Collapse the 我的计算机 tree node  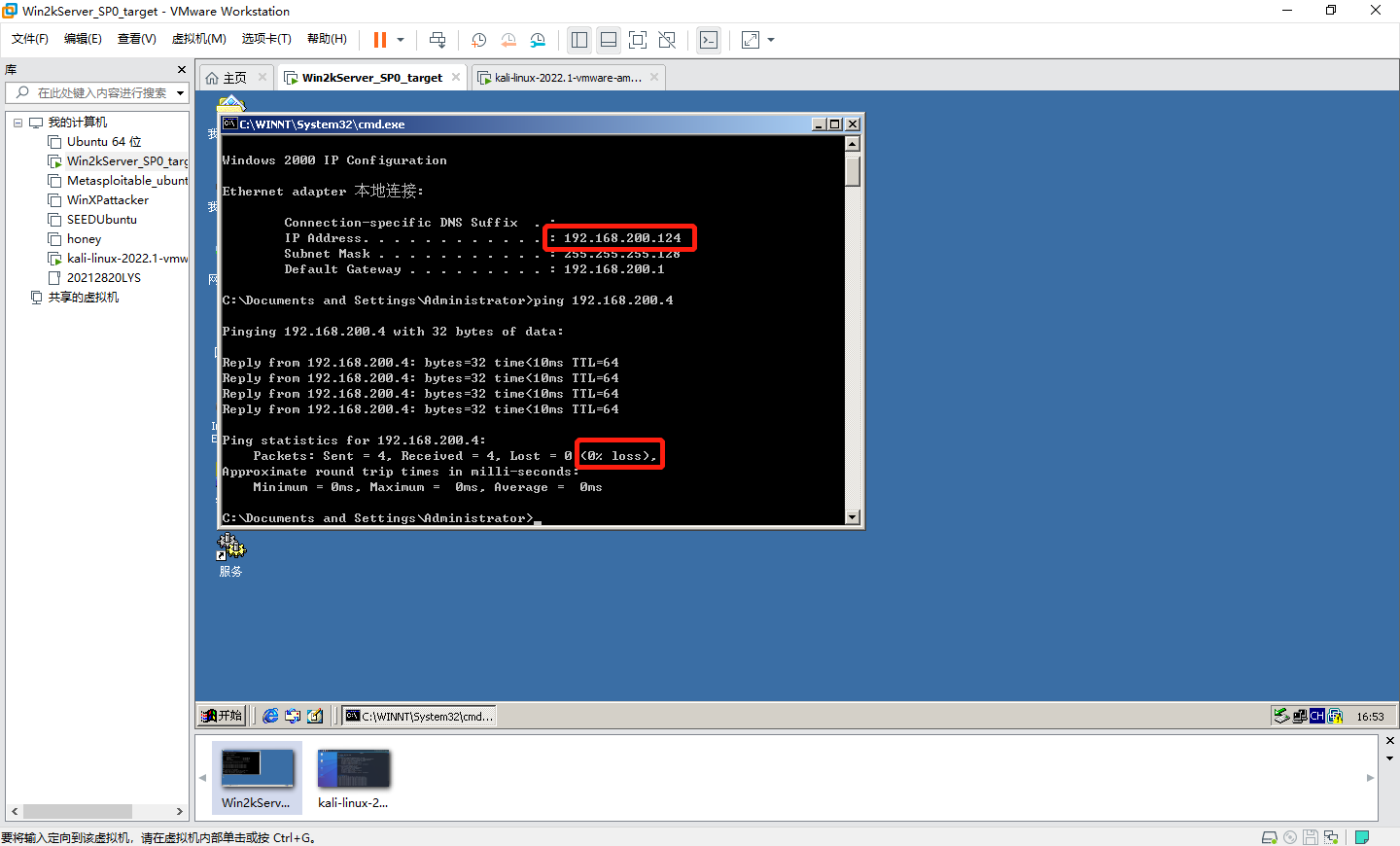(x=17, y=123)
